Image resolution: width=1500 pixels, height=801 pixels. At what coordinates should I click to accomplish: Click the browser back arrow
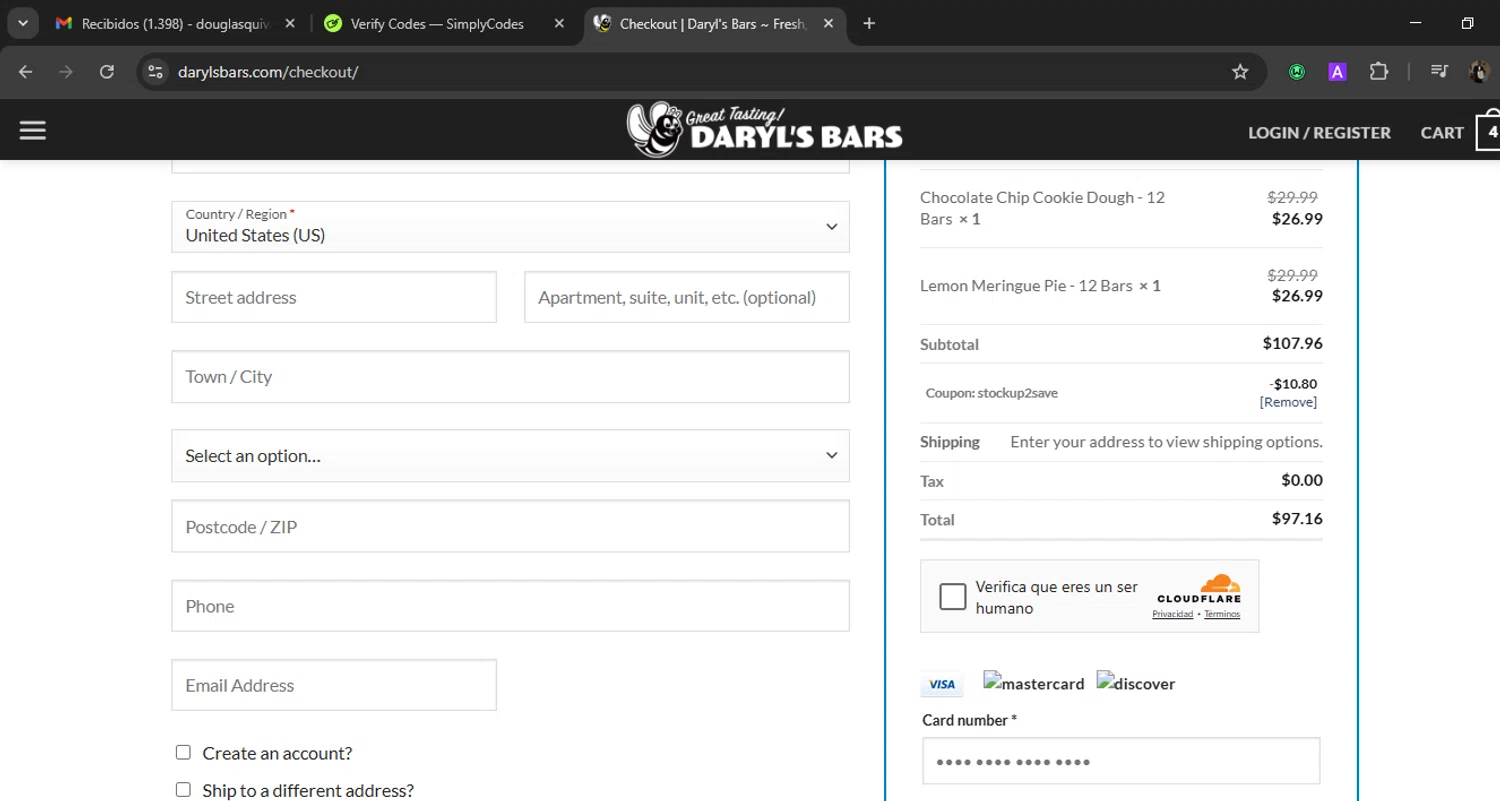tap(26, 72)
